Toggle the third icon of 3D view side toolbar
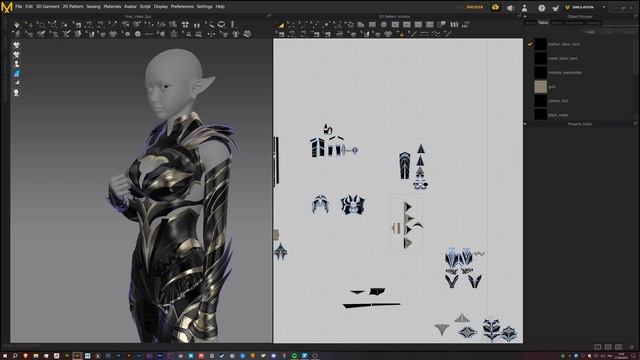The height and width of the screenshot is (360, 640). tap(16, 64)
